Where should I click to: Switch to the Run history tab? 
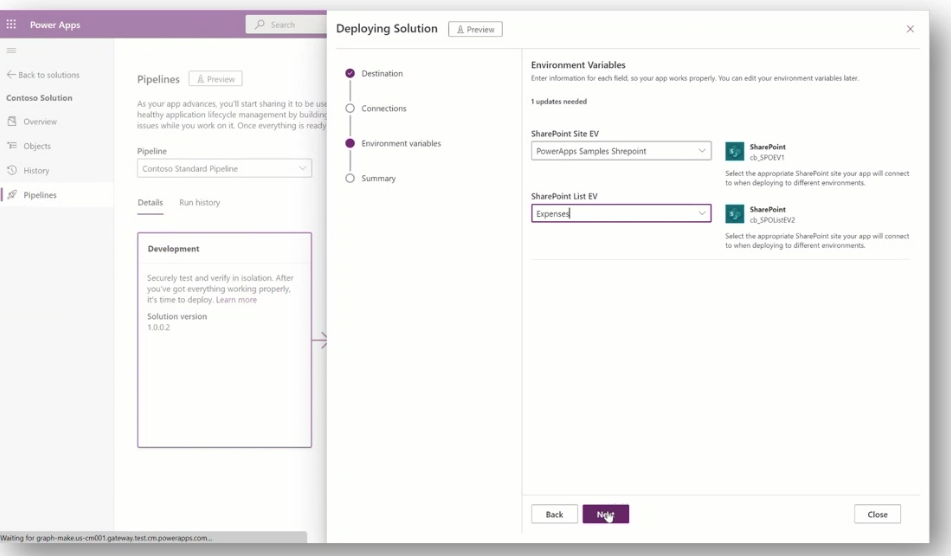(x=200, y=203)
